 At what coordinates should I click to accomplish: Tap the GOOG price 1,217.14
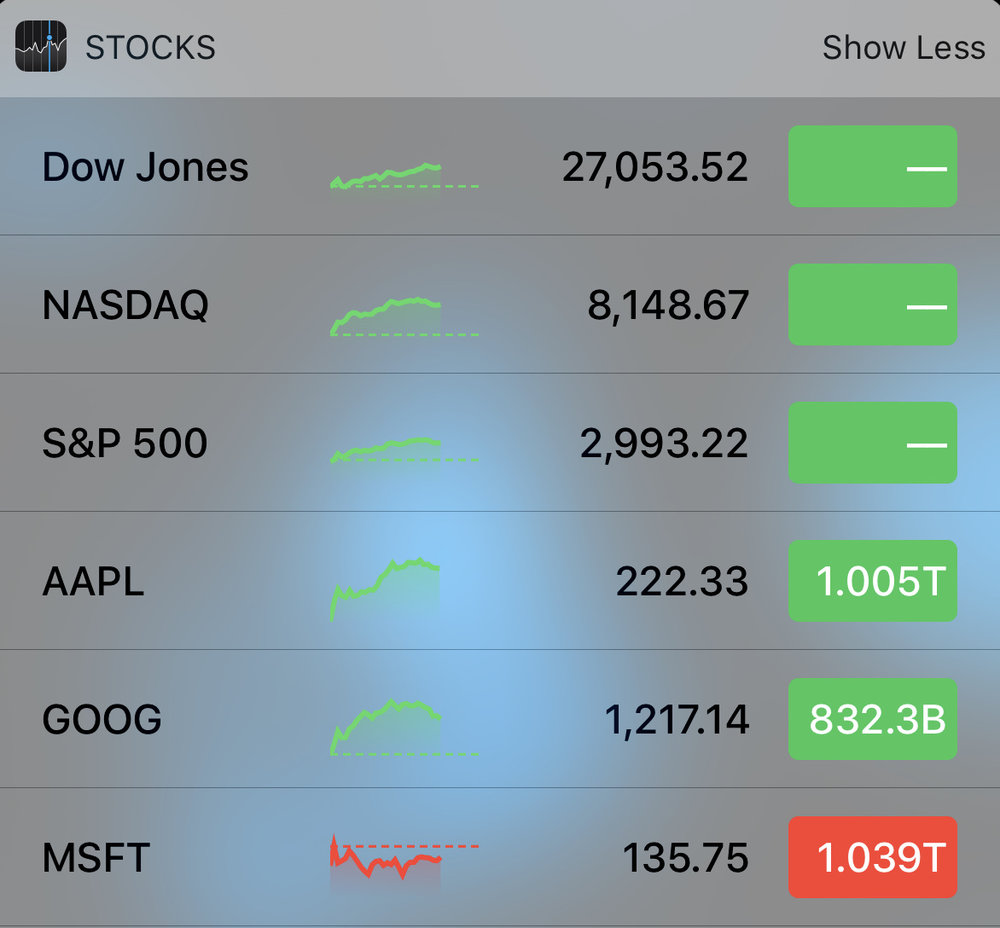(x=676, y=720)
